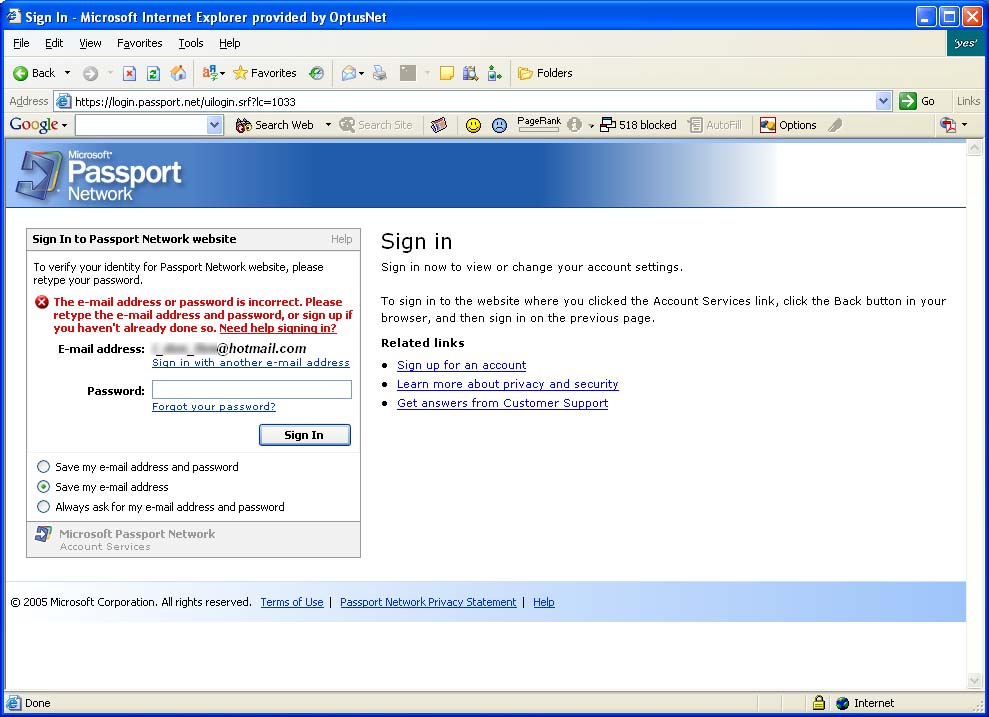
Task: Click the Search Web binoculars button
Action: click(x=274, y=125)
